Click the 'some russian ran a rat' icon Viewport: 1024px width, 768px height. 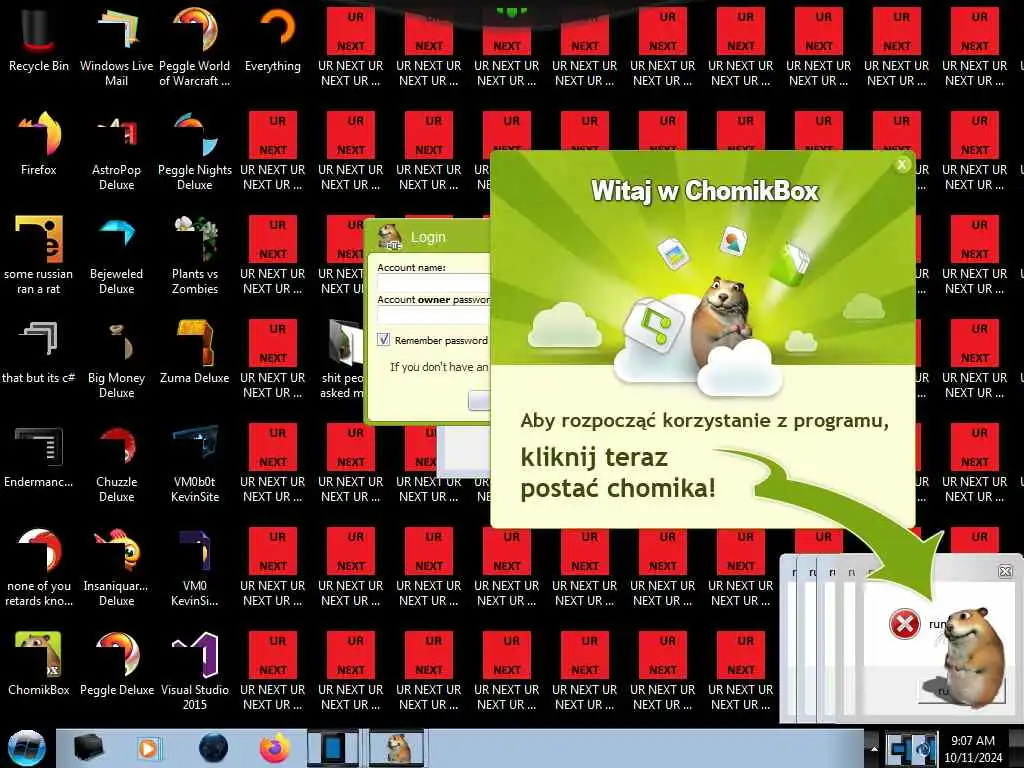39,255
